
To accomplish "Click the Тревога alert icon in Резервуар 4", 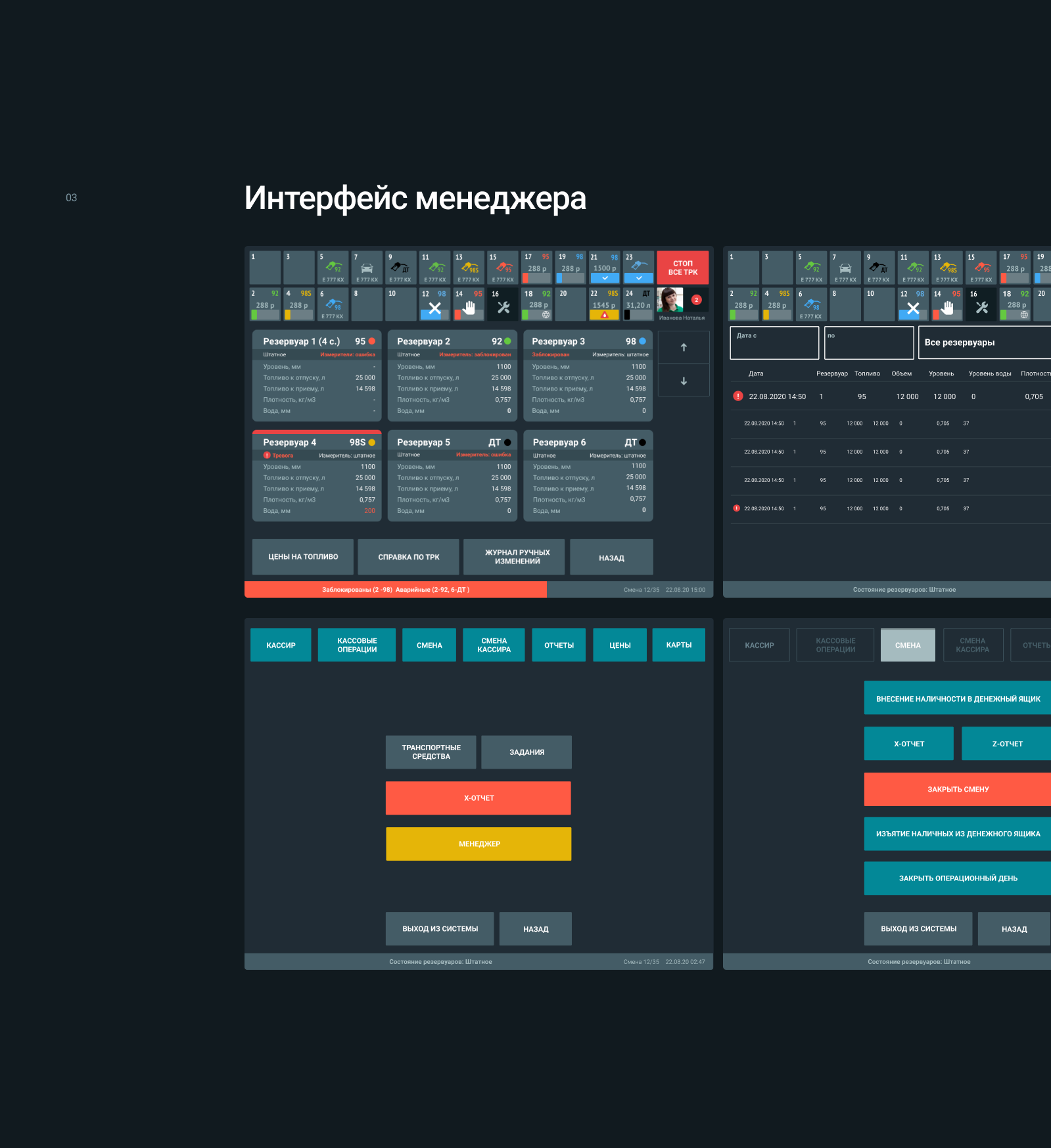I will (x=267, y=455).
